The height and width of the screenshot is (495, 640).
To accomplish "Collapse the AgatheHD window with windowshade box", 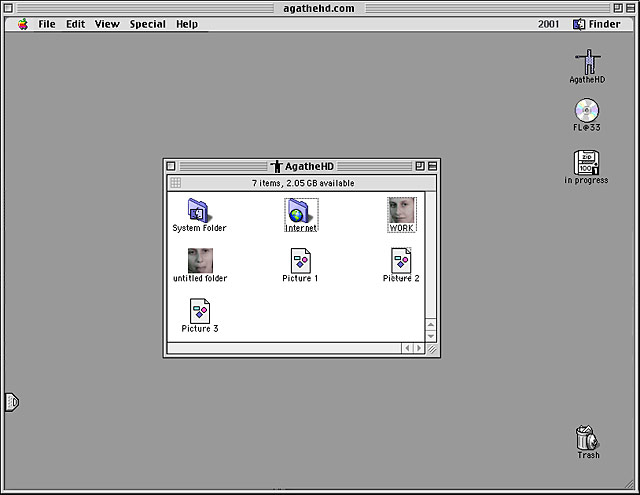I will click(x=432, y=166).
